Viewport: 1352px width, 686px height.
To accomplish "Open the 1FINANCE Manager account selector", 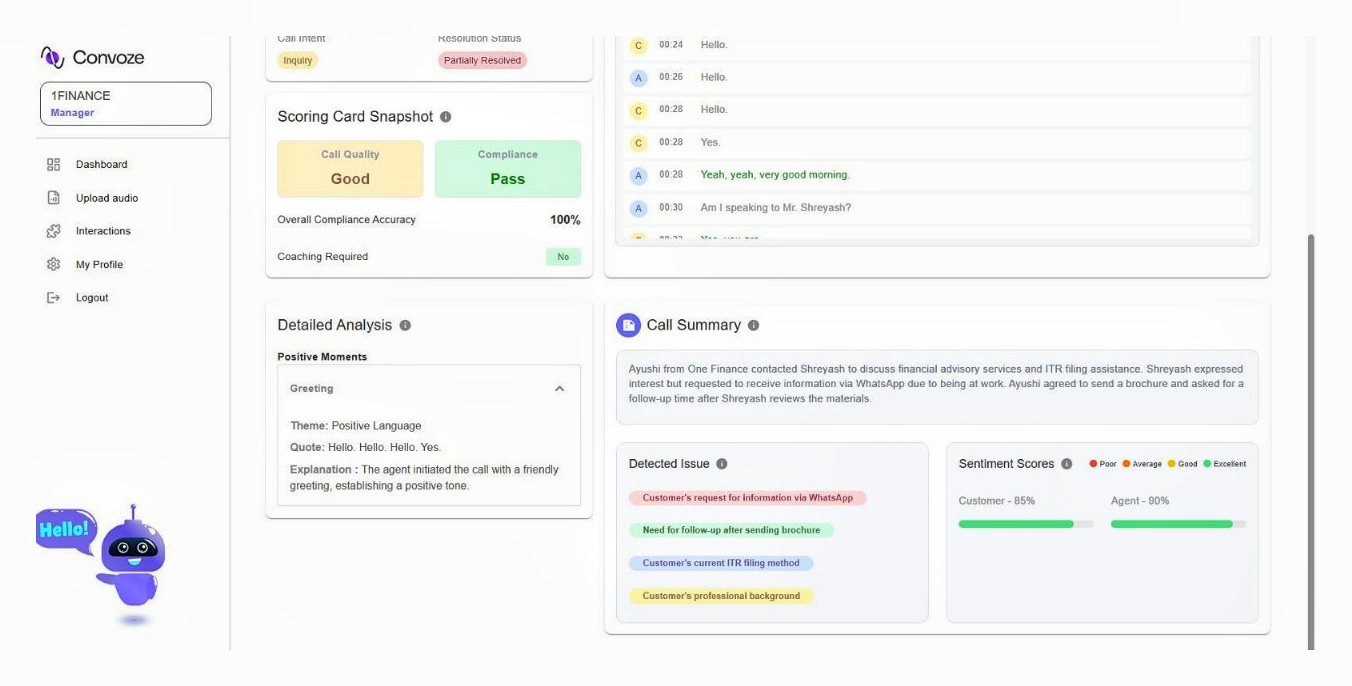I will coord(126,104).
